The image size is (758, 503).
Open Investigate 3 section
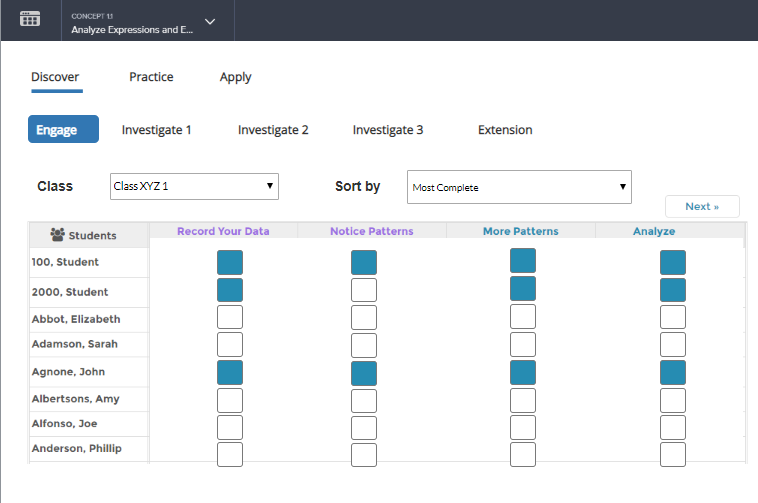click(x=387, y=130)
